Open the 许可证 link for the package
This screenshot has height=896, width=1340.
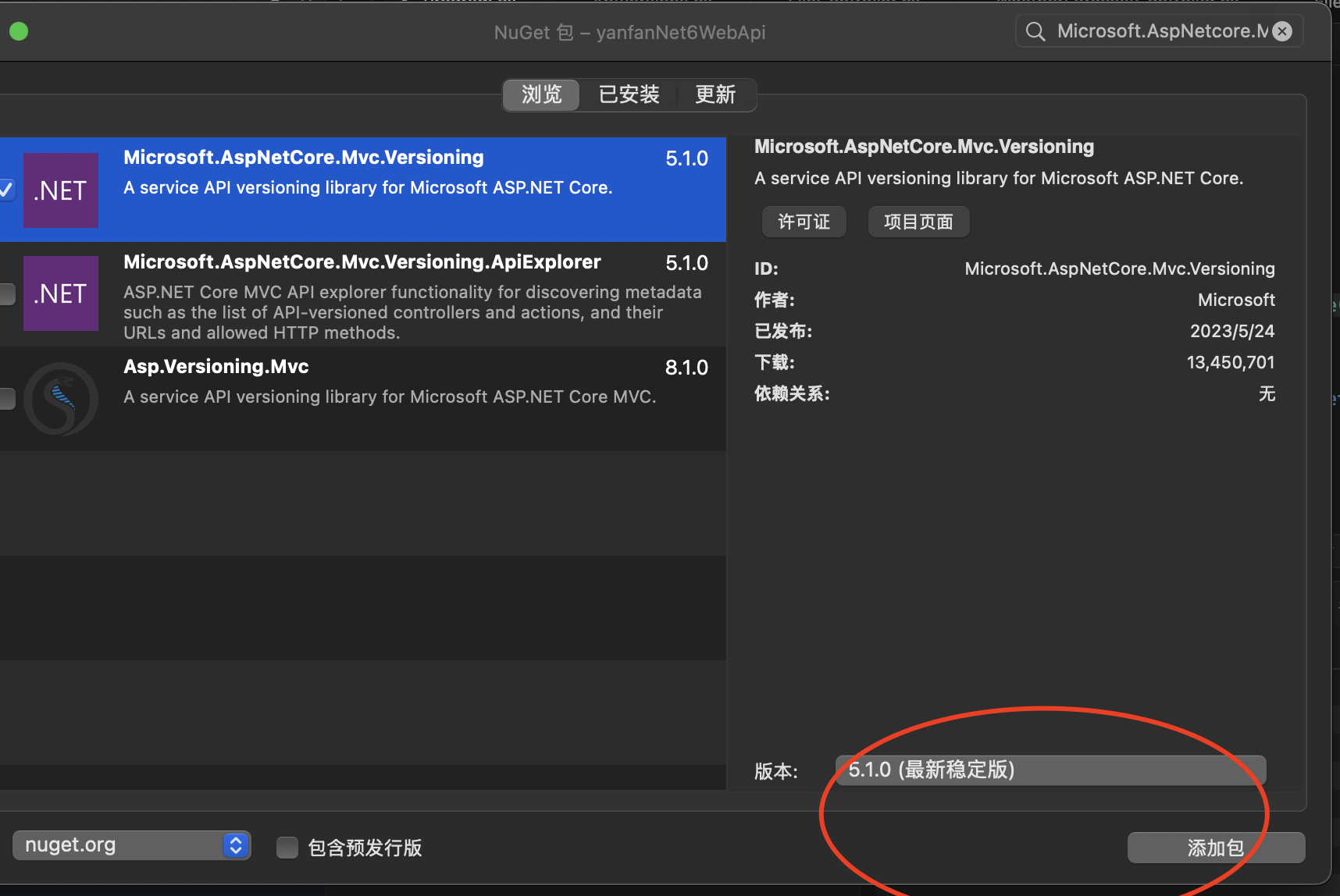pos(804,222)
